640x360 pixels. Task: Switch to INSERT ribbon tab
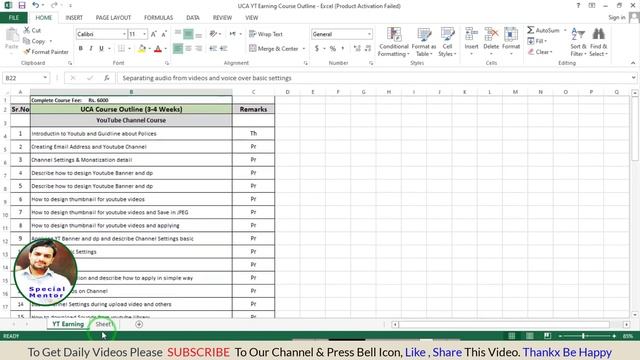pyautogui.click(x=74, y=18)
